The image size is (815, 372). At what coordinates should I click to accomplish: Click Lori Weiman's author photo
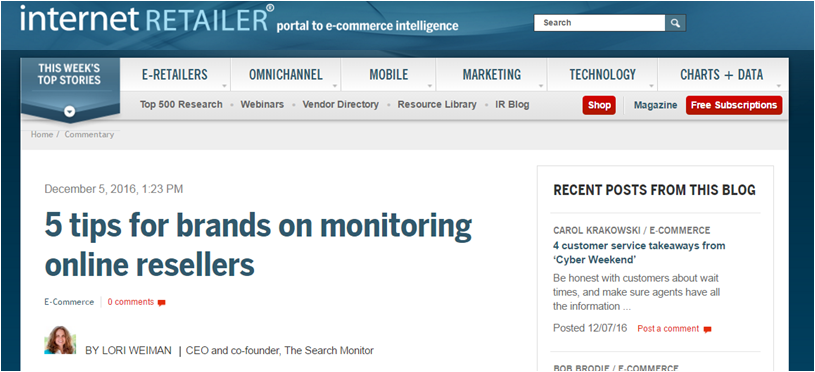click(x=60, y=340)
